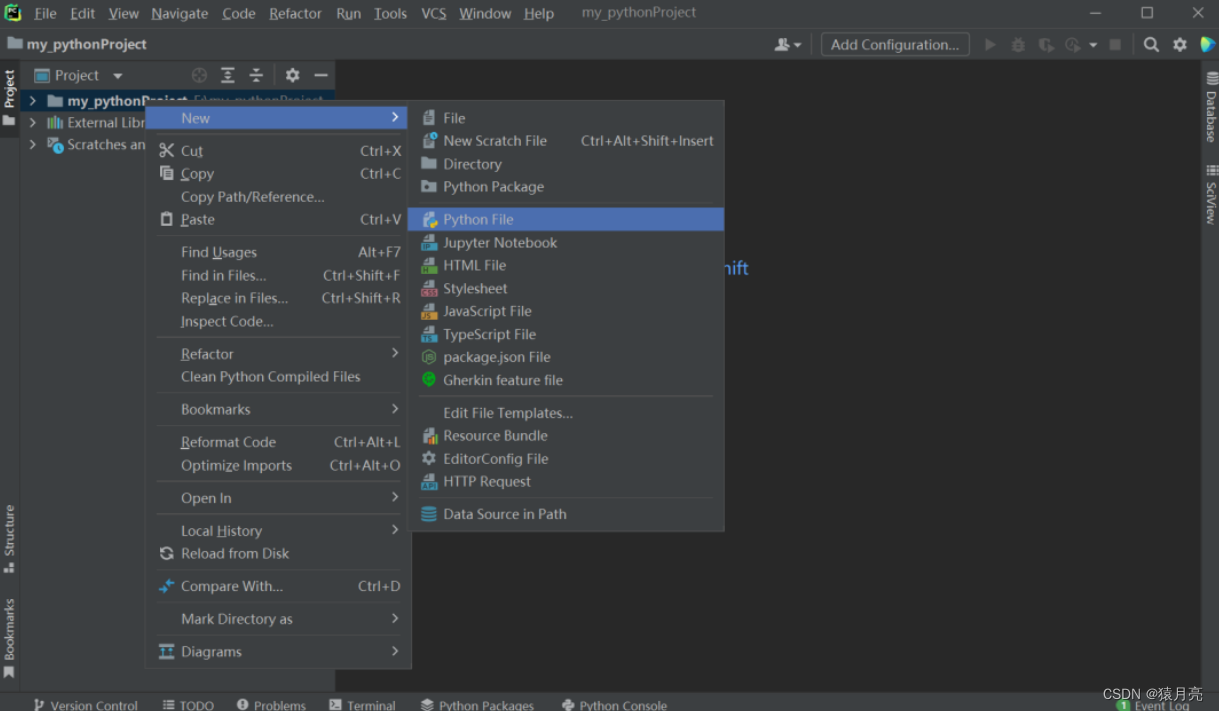Open IDE settings gear in top toolbar

coord(1180,44)
